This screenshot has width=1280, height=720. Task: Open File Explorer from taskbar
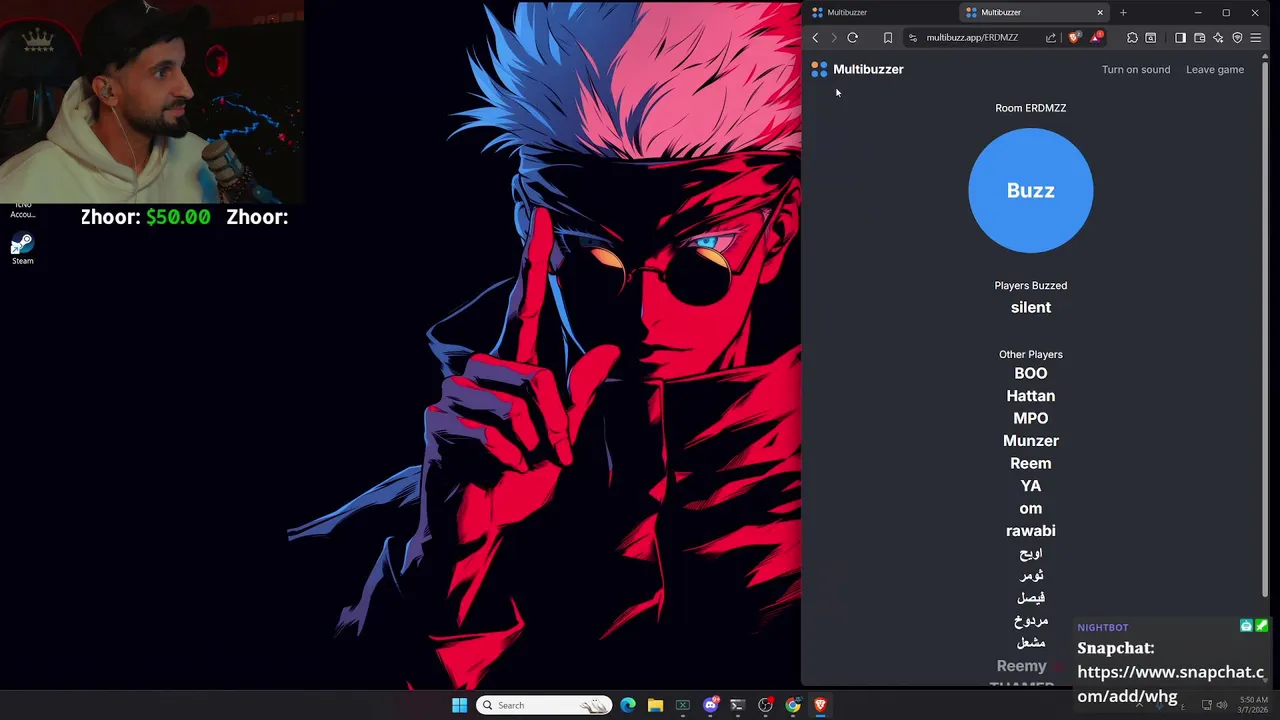point(655,705)
